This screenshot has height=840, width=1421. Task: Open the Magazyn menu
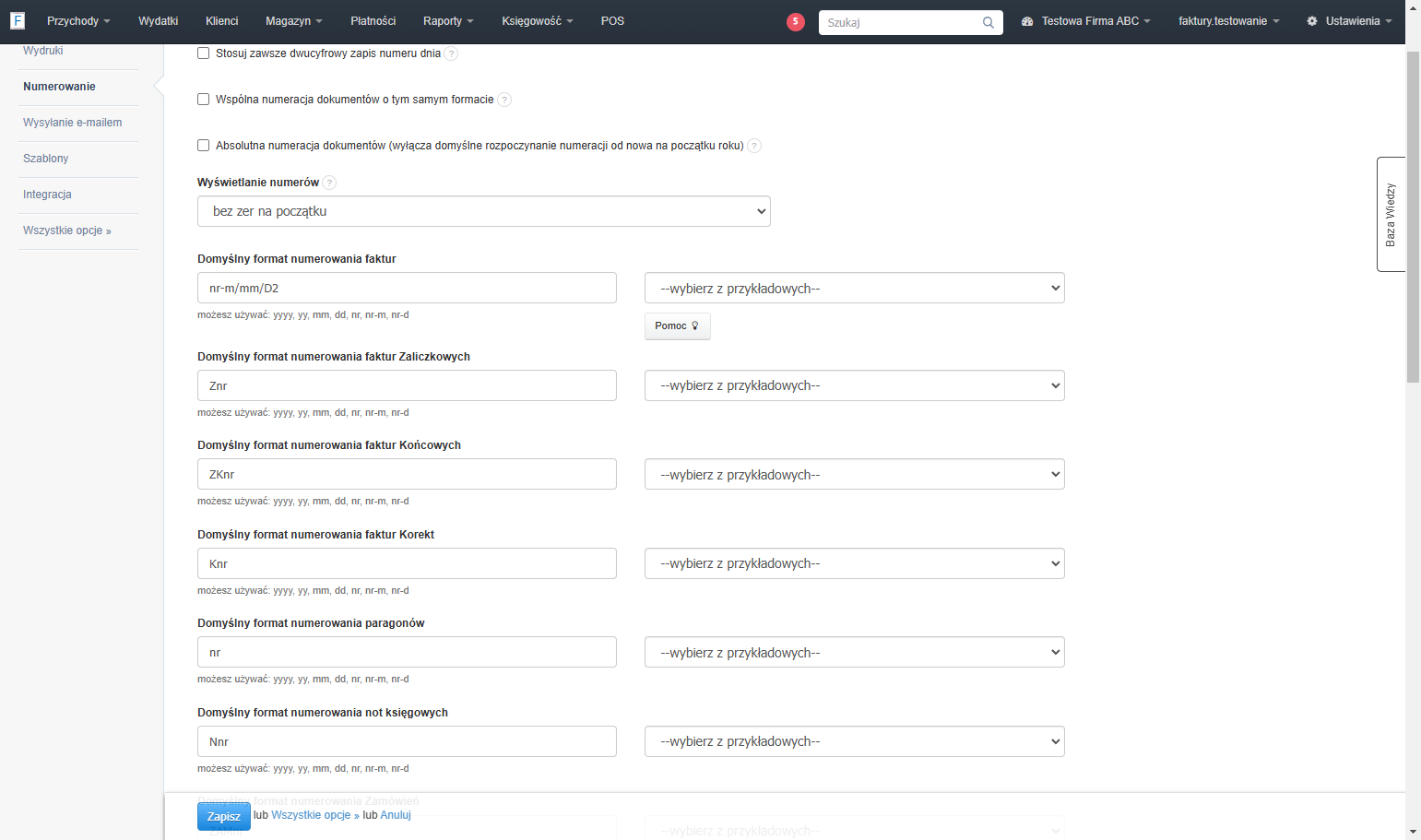[294, 21]
